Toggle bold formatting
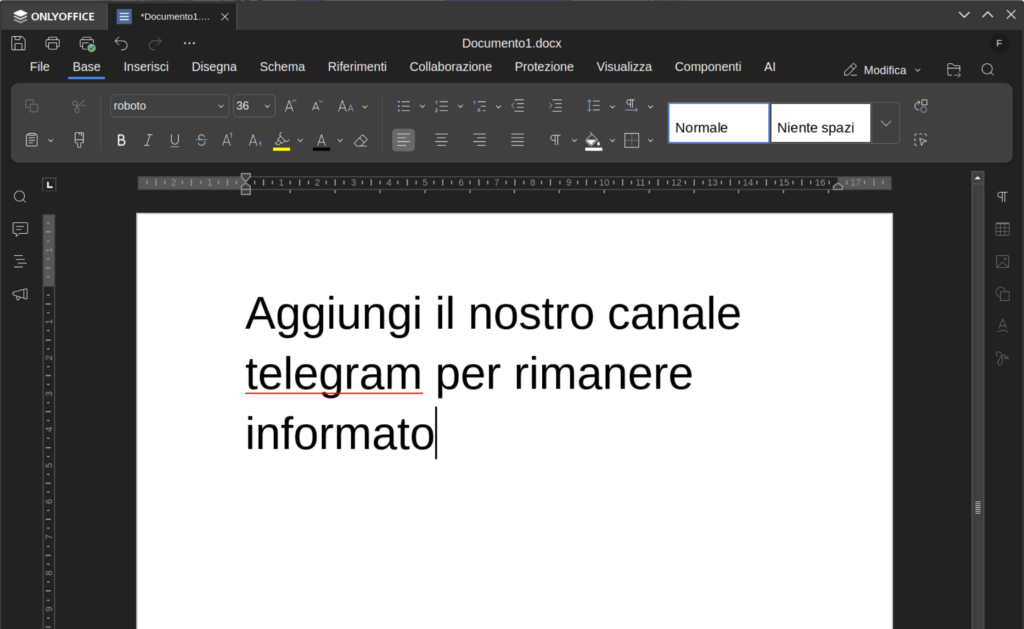Image resolution: width=1024 pixels, height=629 pixels. coord(121,140)
